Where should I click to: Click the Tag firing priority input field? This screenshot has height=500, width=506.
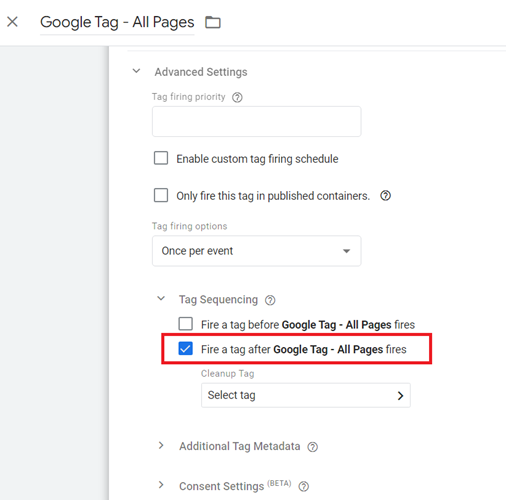pos(257,121)
